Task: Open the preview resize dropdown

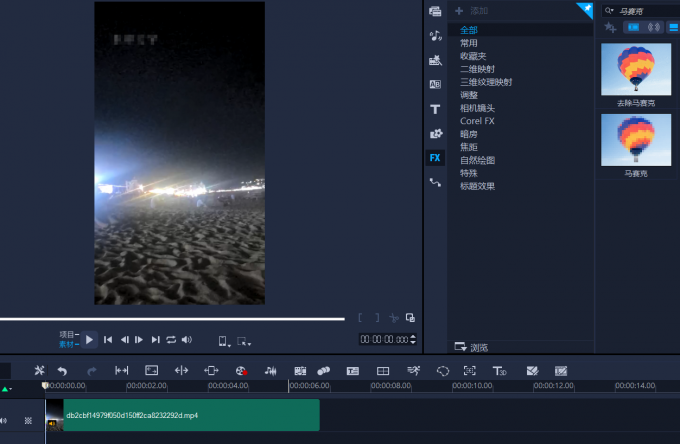Action: (243, 341)
